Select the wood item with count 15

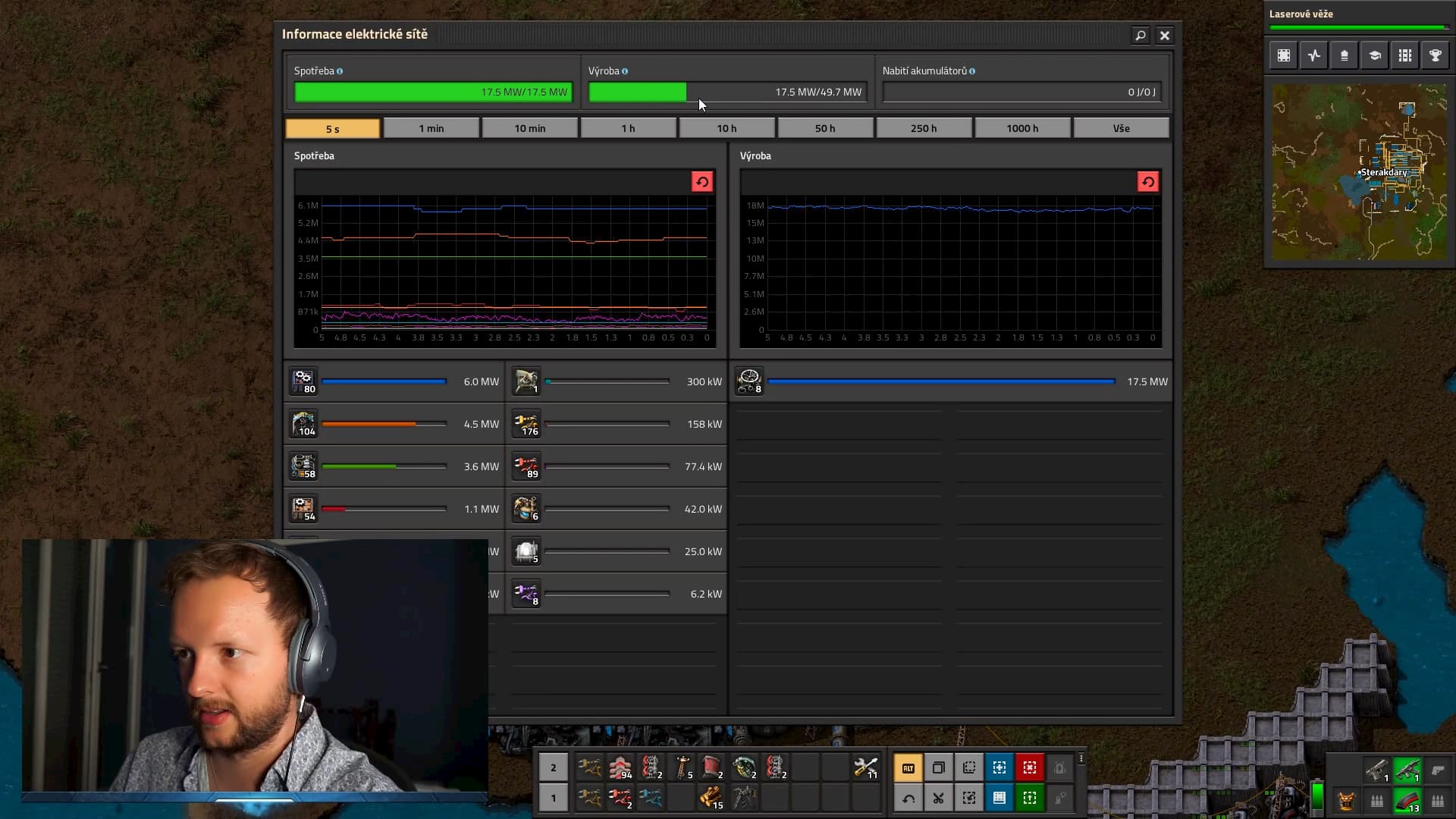pyautogui.click(x=711, y=798)
